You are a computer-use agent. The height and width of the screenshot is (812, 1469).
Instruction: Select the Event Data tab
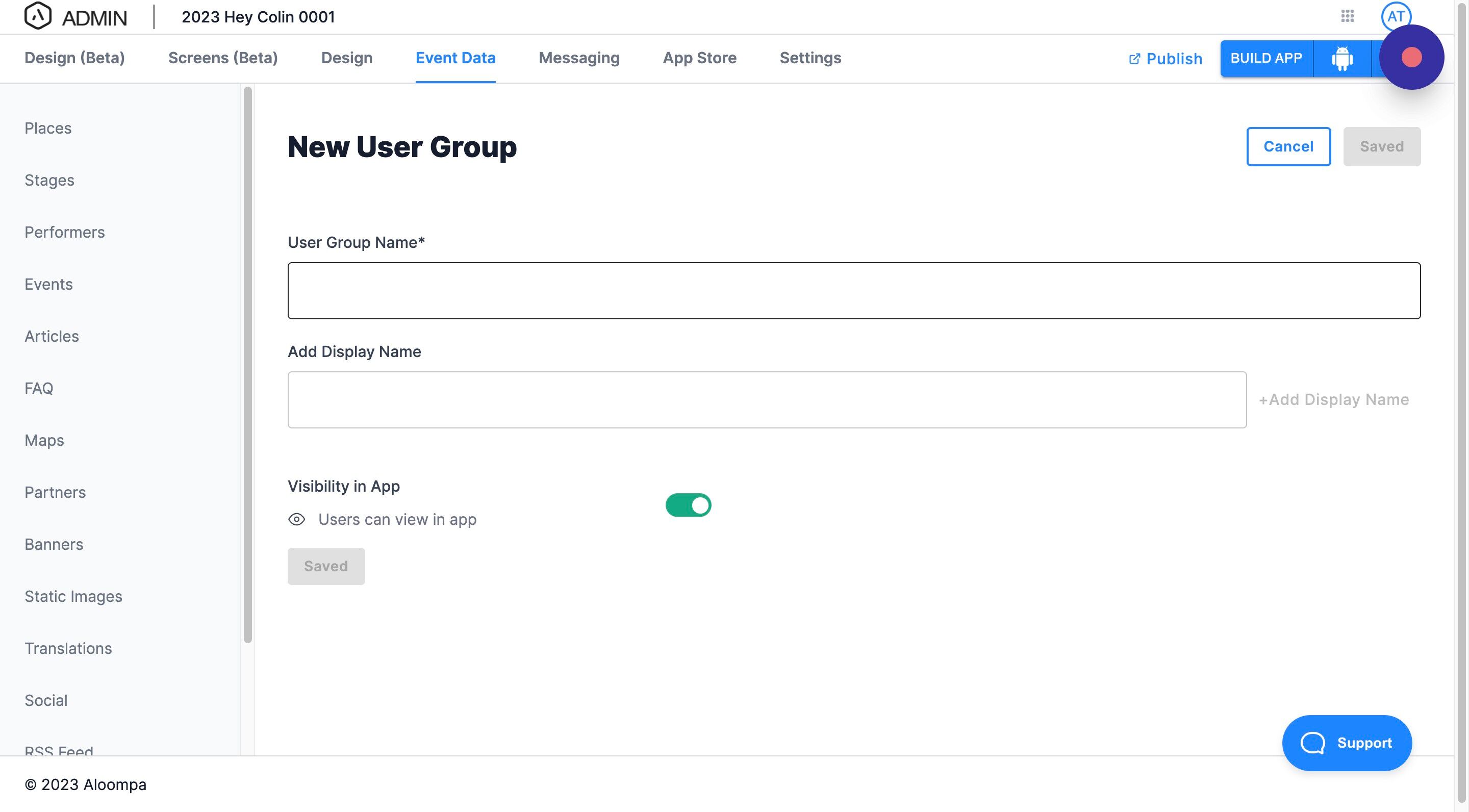click(455, 58)
